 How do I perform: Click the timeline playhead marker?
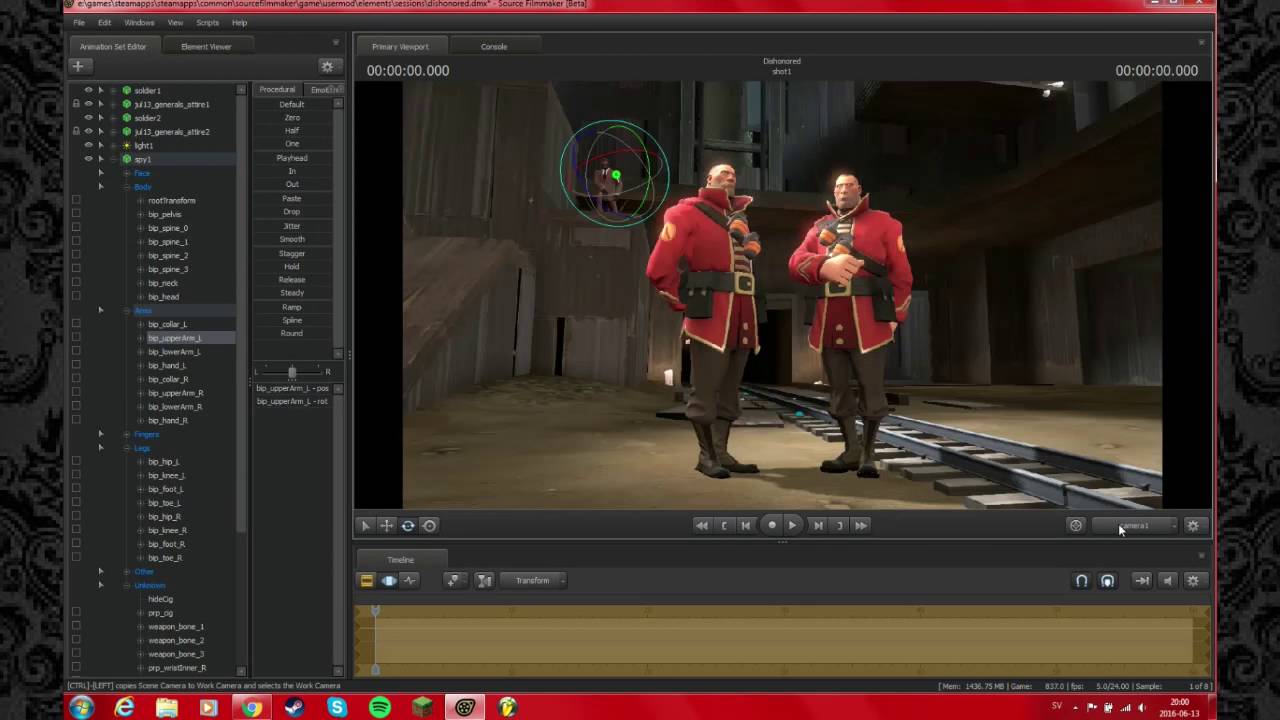[x=376, y=610]
